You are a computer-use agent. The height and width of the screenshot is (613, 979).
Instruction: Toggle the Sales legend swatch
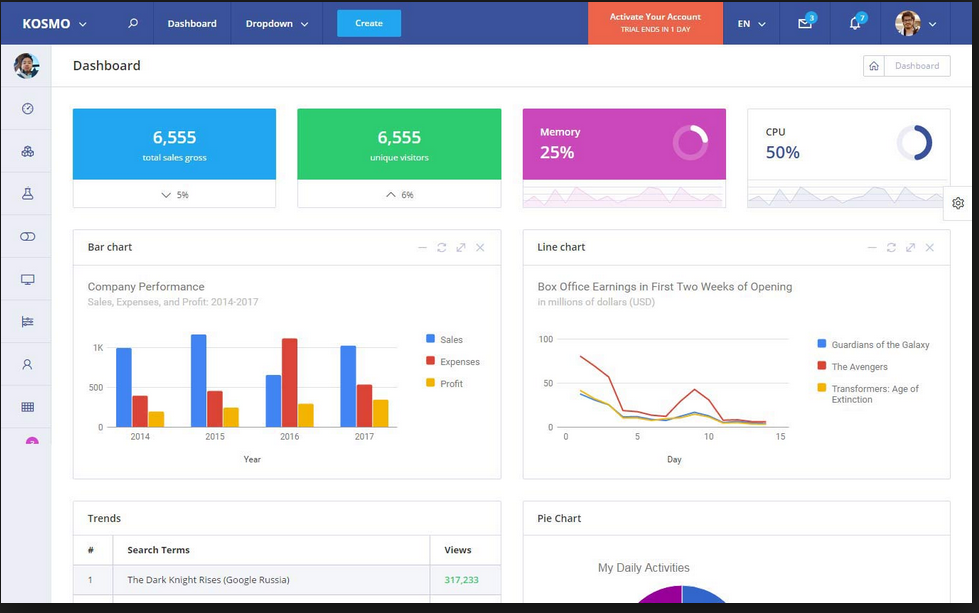[x=430, y=338]
